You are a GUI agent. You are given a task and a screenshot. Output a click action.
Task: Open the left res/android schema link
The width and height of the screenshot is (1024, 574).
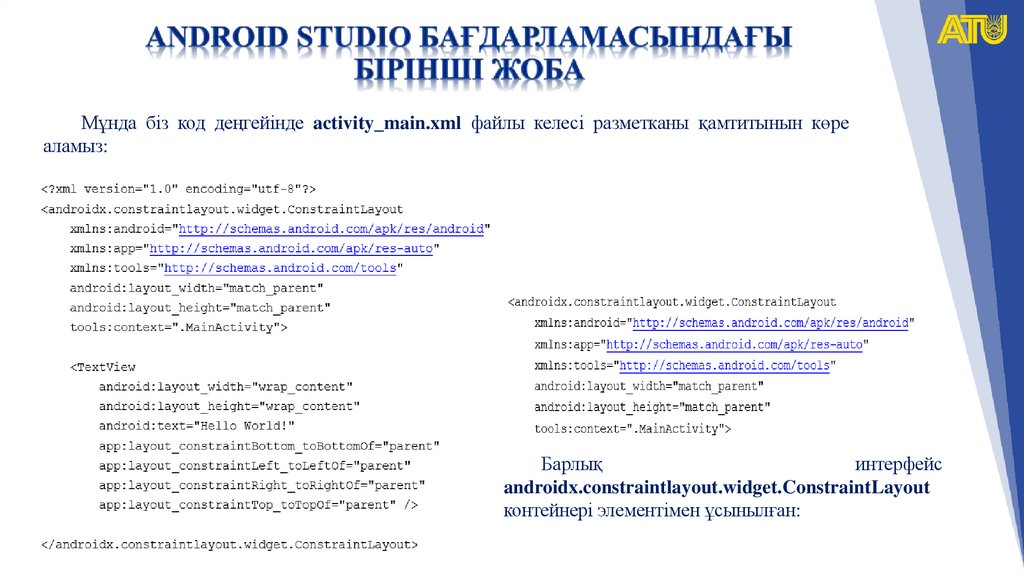(x=331, y=229)
